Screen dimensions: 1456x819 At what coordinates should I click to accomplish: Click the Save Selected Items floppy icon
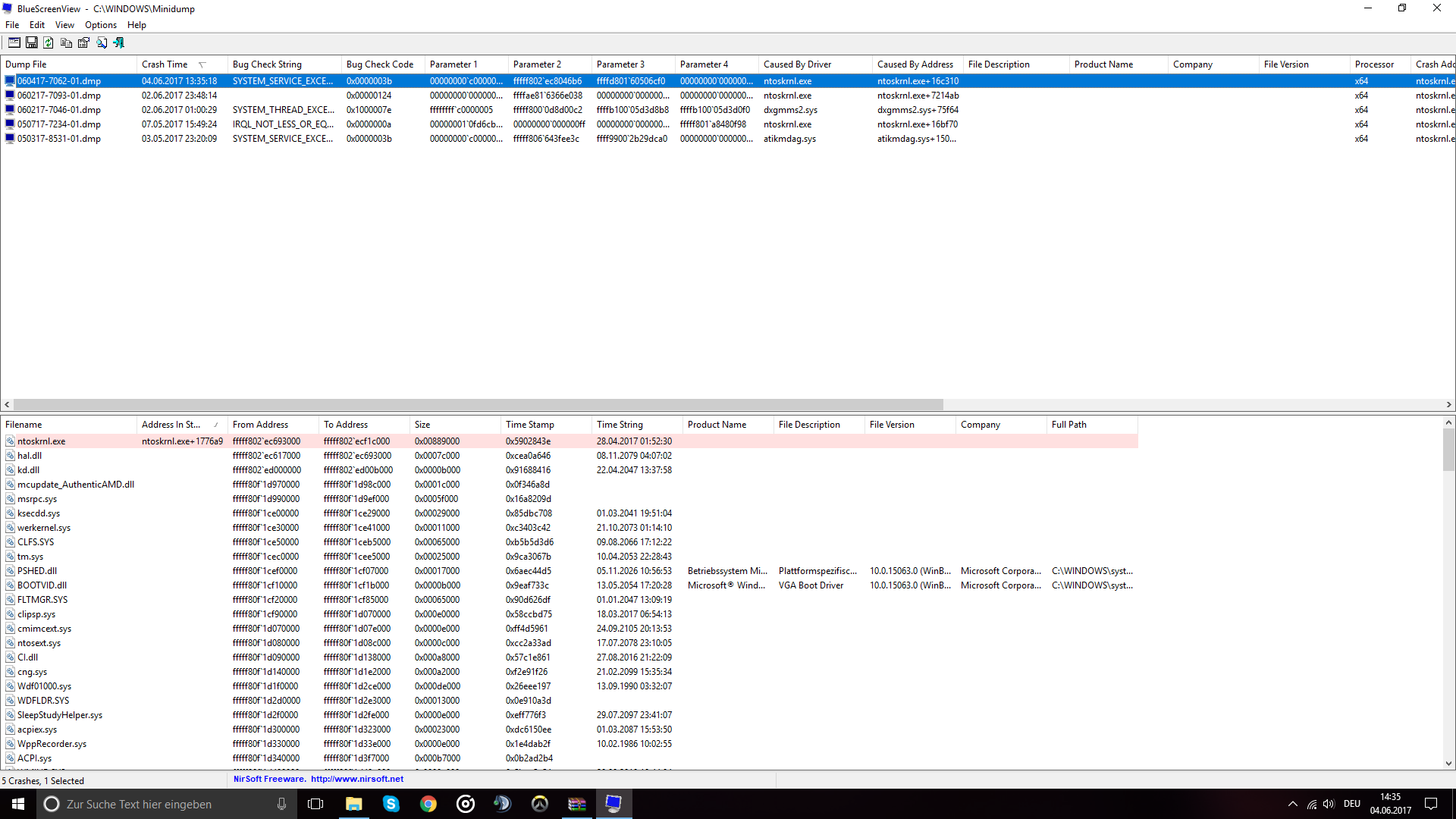(x=32, y=43)
